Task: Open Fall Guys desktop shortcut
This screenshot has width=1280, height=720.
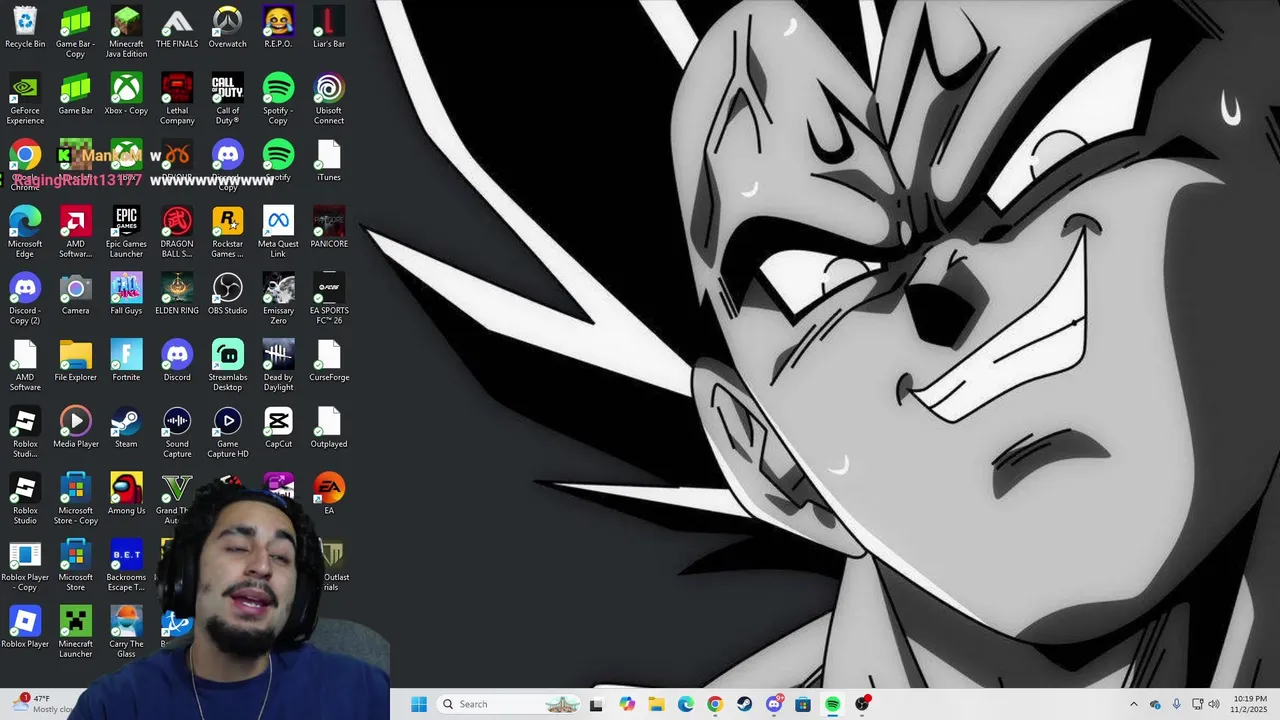Action: coord(126,294)
